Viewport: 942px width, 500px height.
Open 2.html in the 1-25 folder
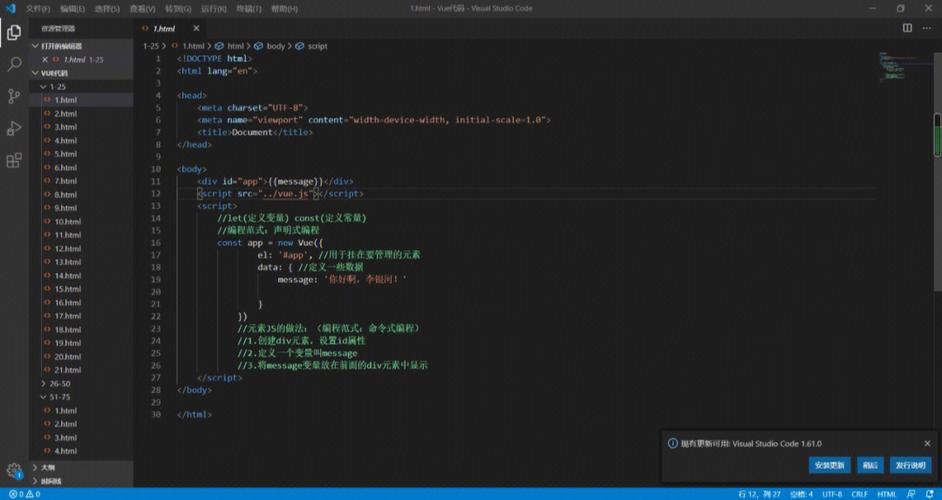(x=65, y=114)
